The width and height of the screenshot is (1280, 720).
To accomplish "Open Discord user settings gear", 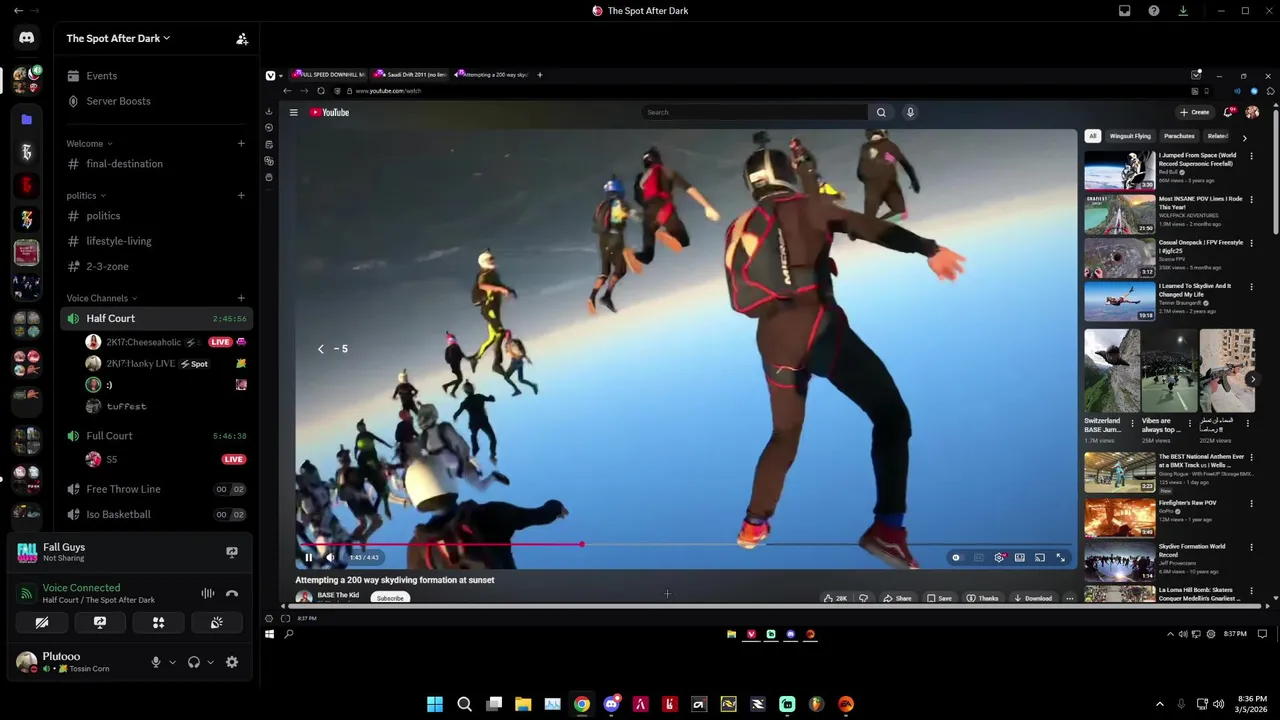I will (x=232, y=662).
